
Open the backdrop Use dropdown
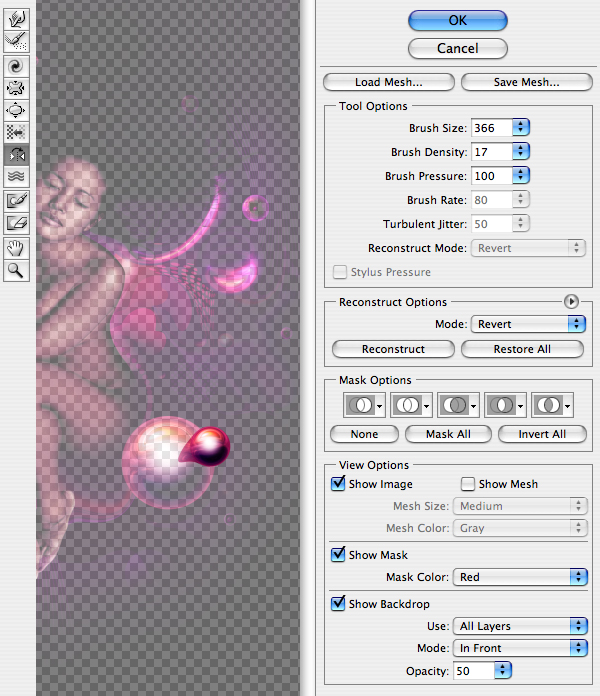[520, 626]
